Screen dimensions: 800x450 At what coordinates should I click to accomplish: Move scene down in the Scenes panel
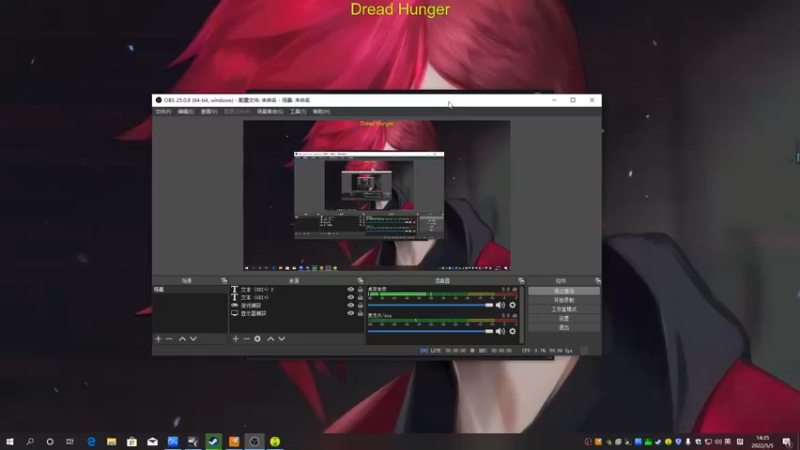click(x=193, y=339)
